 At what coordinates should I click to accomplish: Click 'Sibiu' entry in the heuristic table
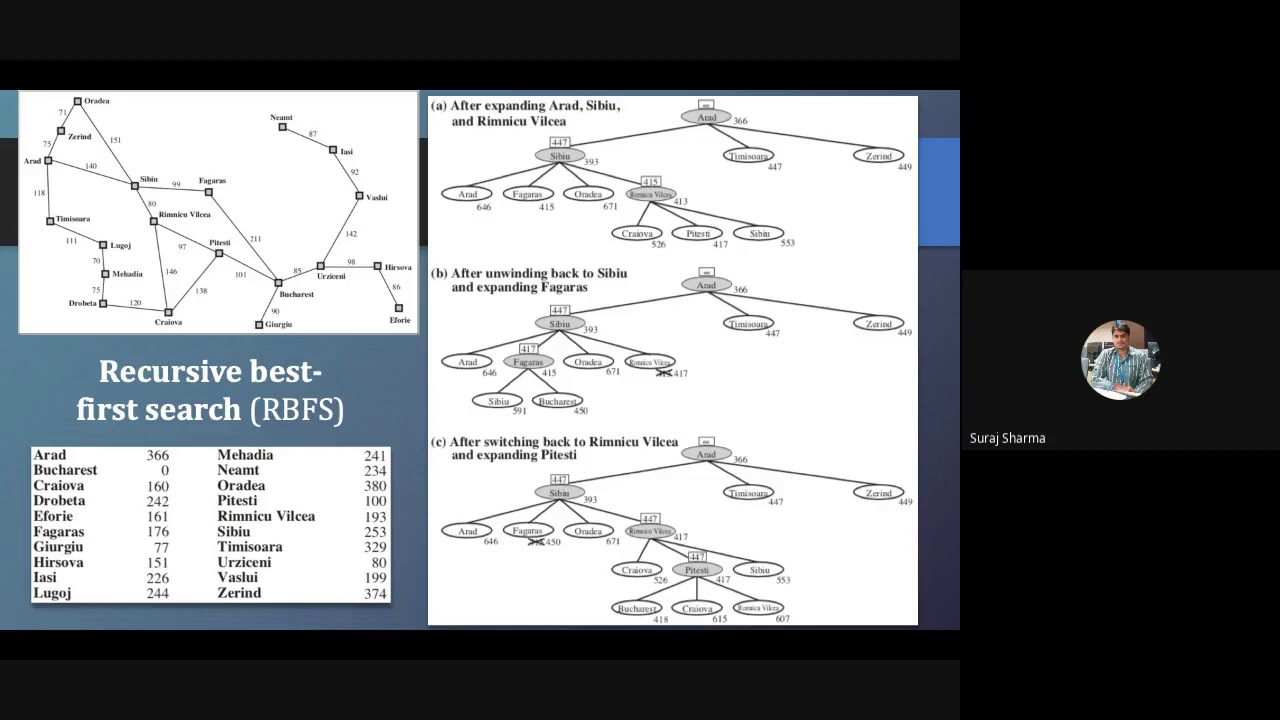234,532
